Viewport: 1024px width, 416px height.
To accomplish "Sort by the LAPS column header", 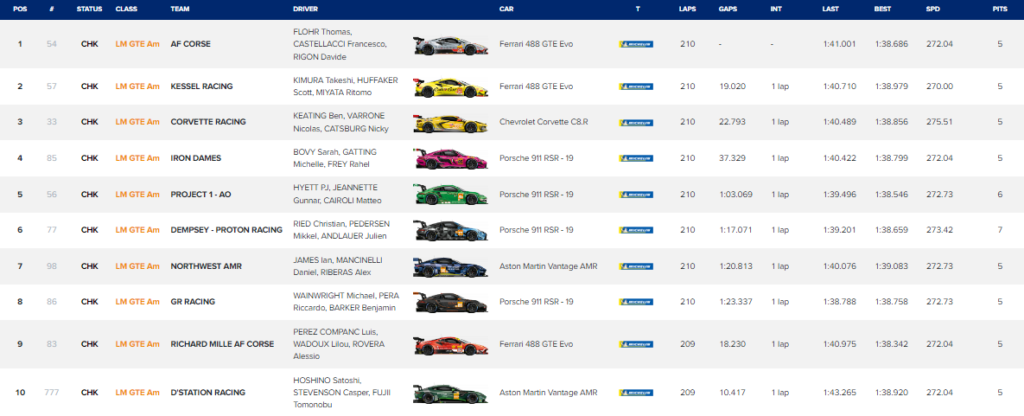I will (x=687, y=9).
